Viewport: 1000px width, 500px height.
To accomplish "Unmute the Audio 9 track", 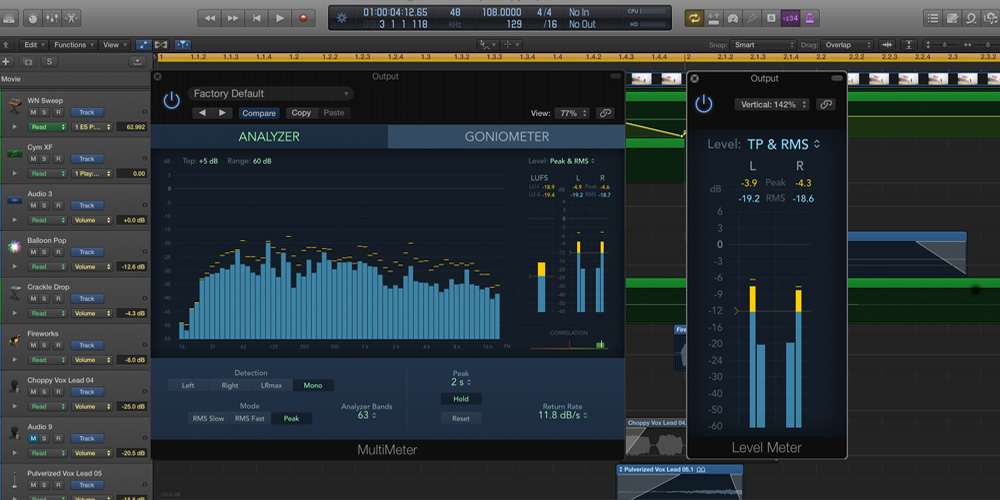I will click(33, 438).
